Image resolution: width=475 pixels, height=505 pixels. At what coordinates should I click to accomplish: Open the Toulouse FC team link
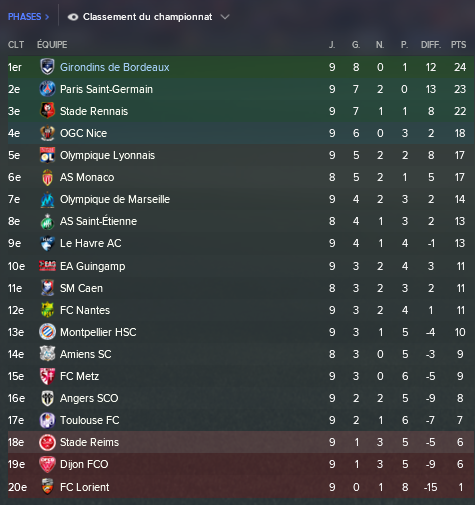pos(90,420)
